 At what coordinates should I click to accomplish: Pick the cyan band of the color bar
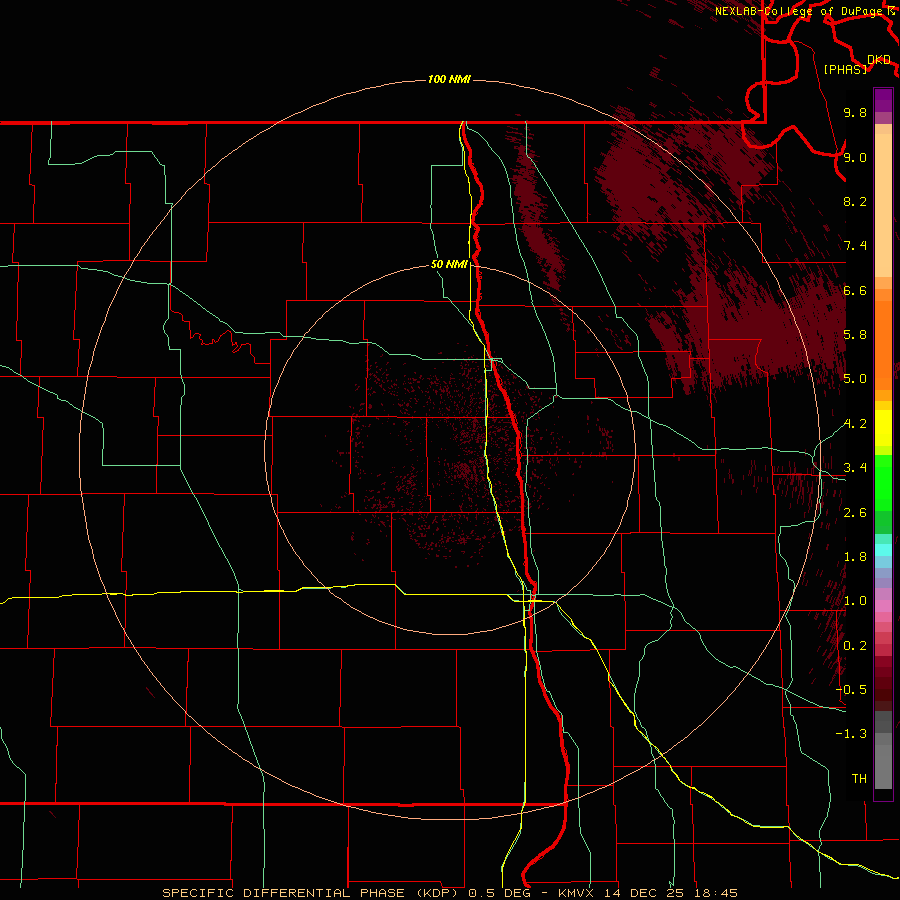click(x=883, y=550)
